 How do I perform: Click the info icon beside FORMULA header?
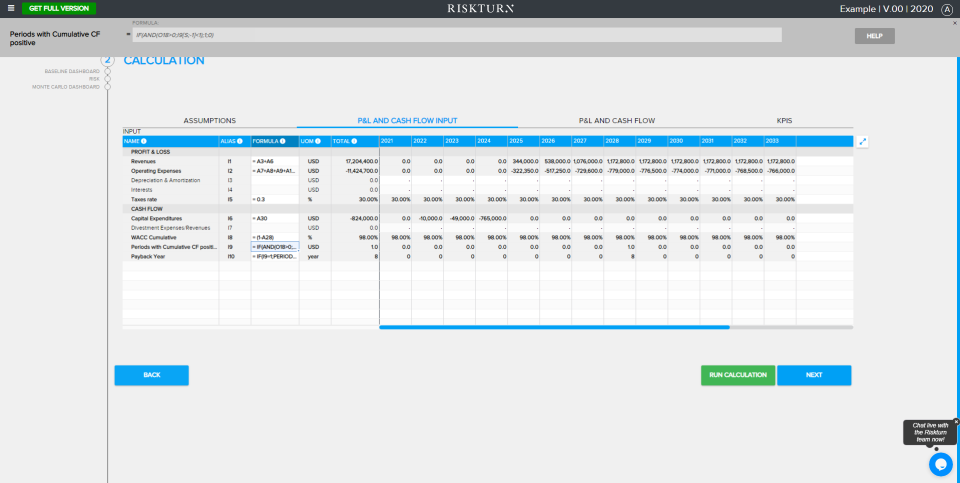pyautogui.click(x=283, y=141)
